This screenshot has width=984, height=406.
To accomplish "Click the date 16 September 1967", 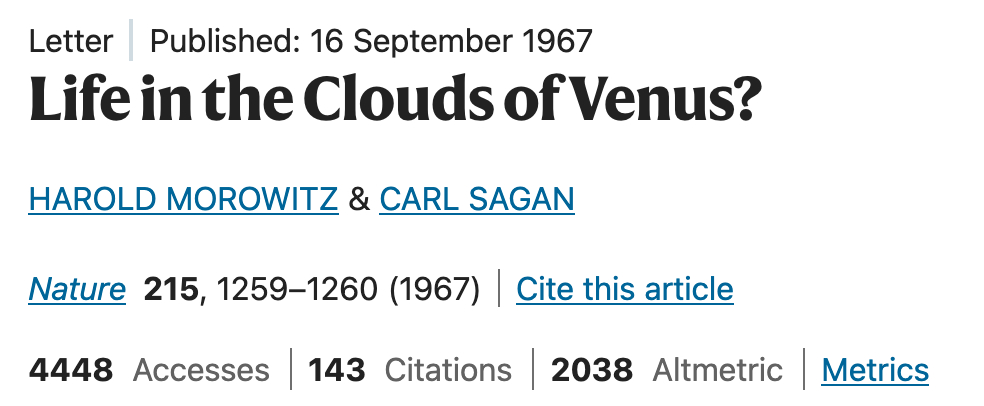I will [x=451, y=41].
